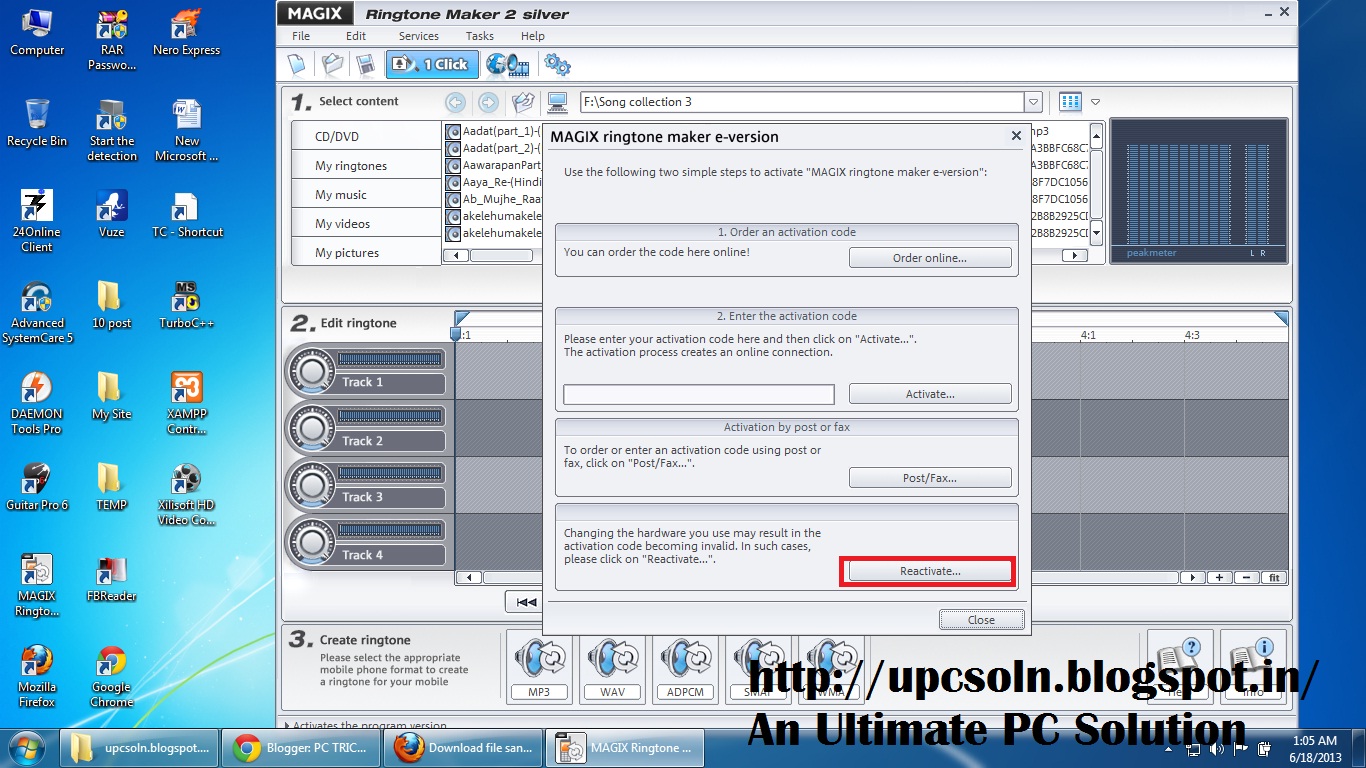The width and height of the screenshot is (1366, 768).
Task: Save project floppy disk icon
Action: tap(365, 65)
